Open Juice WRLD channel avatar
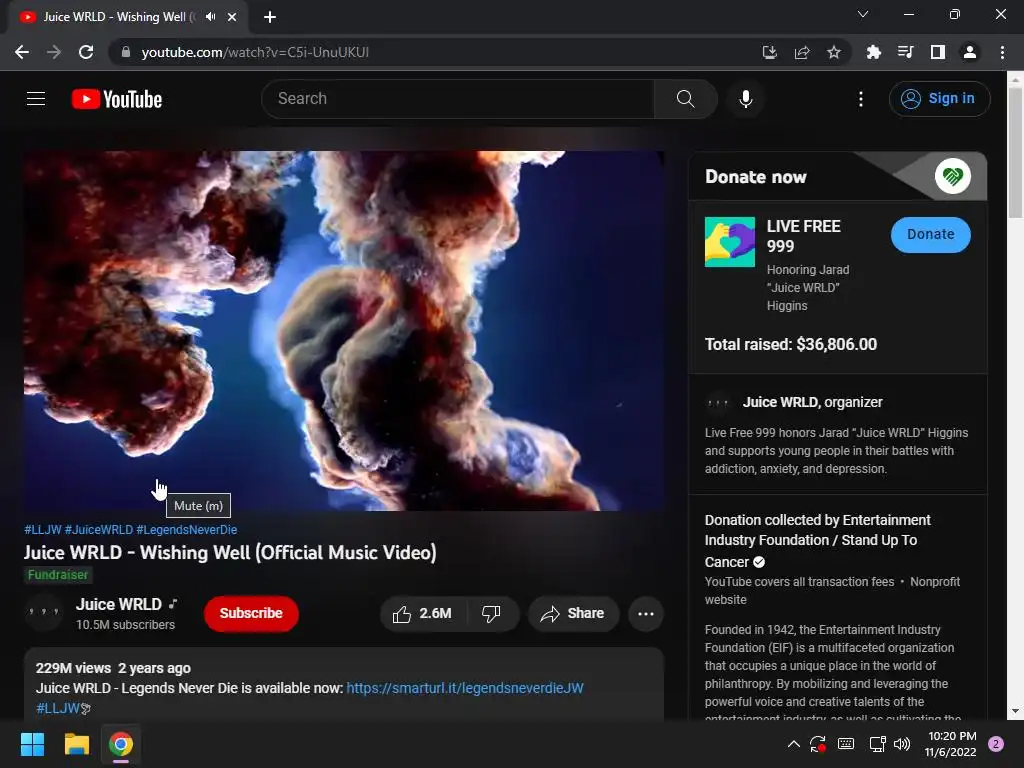Image resolution: width=1024 pixels, height=768 pixels. point(44,613)
